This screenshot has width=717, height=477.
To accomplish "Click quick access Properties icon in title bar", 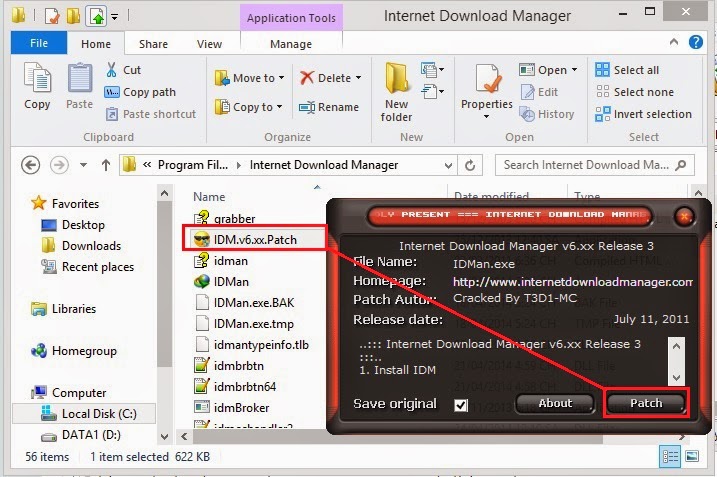I will (52, 16).
